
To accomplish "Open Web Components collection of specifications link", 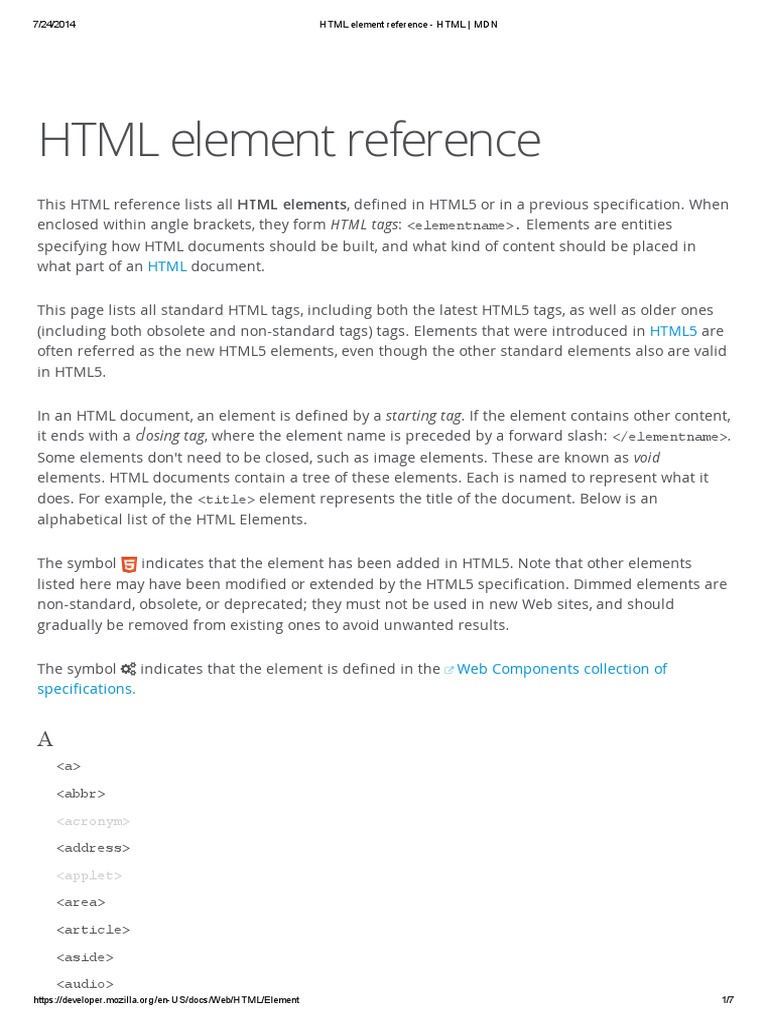I will tap(562, 669).
